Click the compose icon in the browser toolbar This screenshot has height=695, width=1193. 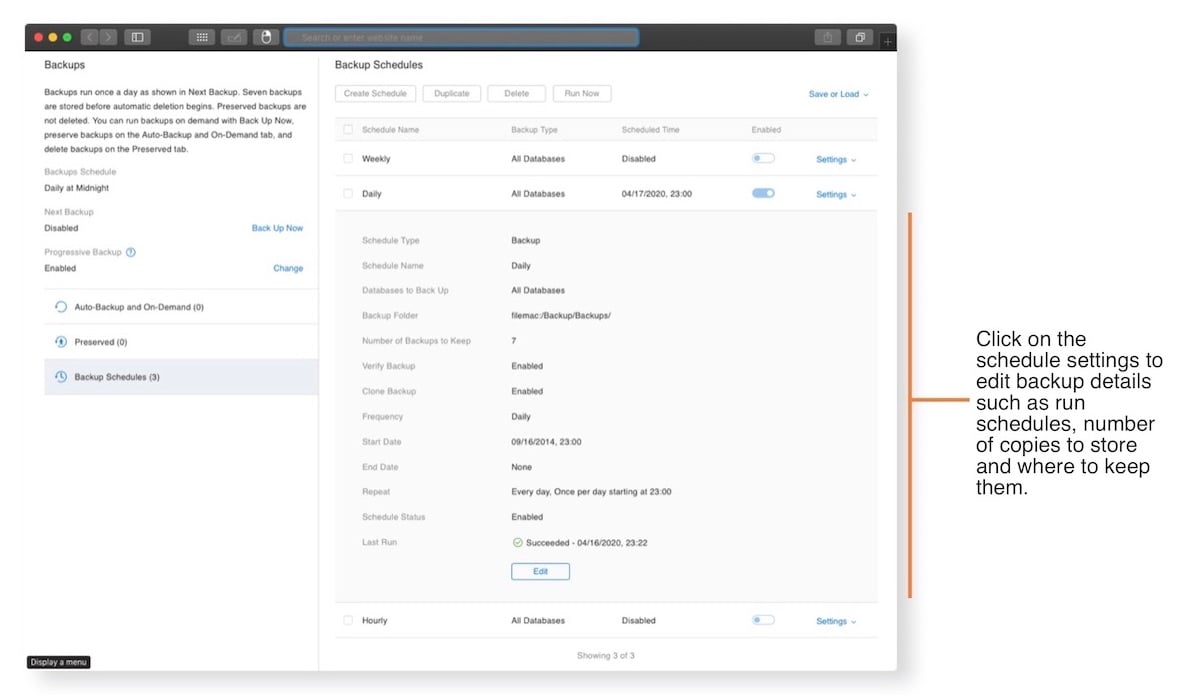pyautogui.click(x=232, y=36)
